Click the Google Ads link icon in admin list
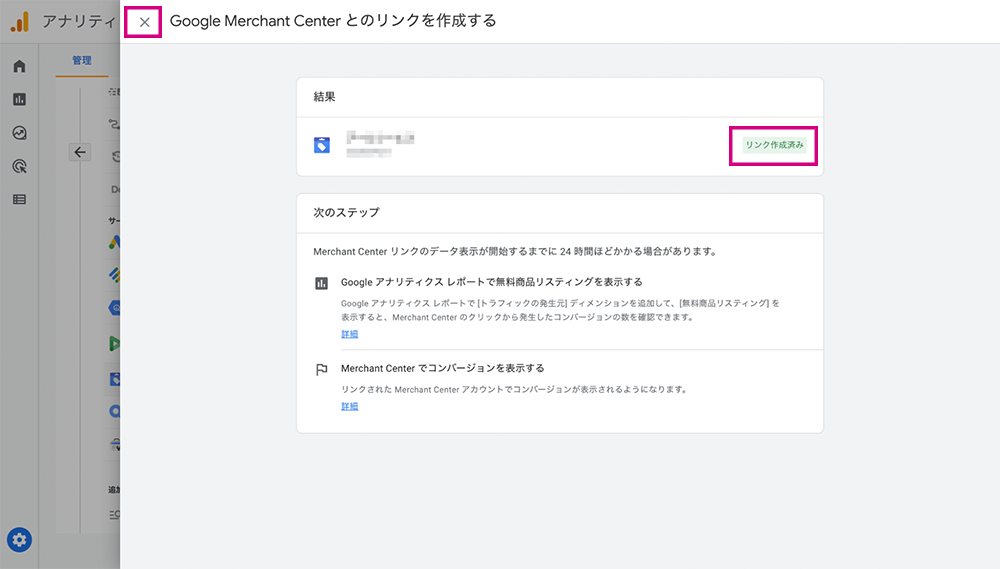 (x=115, y=242)
